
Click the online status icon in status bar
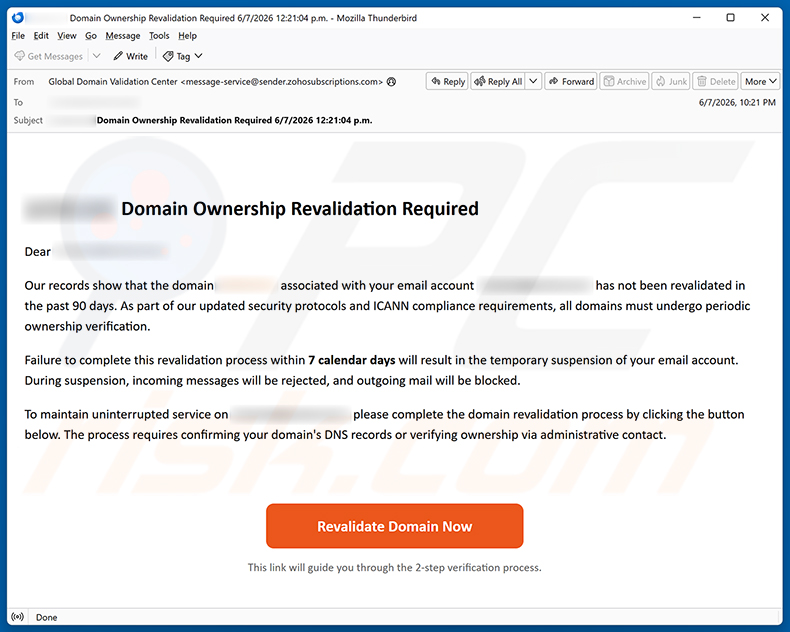coord(18,617)
